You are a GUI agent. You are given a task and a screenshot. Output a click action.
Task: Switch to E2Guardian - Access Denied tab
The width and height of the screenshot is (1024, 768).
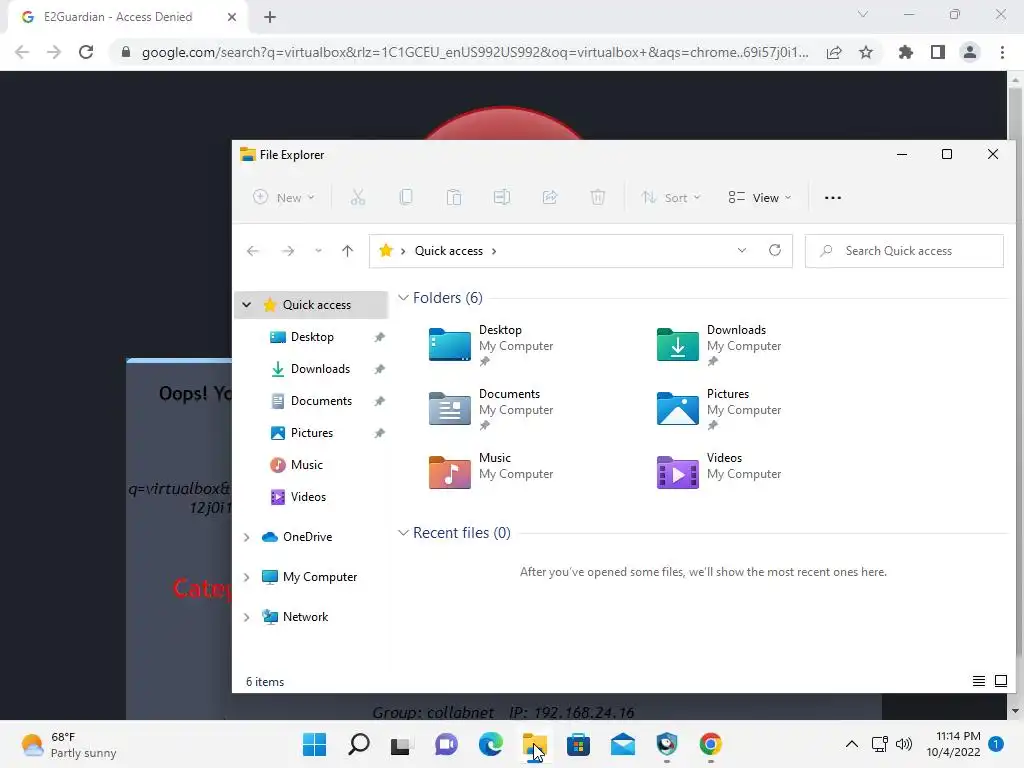(118, 17)
